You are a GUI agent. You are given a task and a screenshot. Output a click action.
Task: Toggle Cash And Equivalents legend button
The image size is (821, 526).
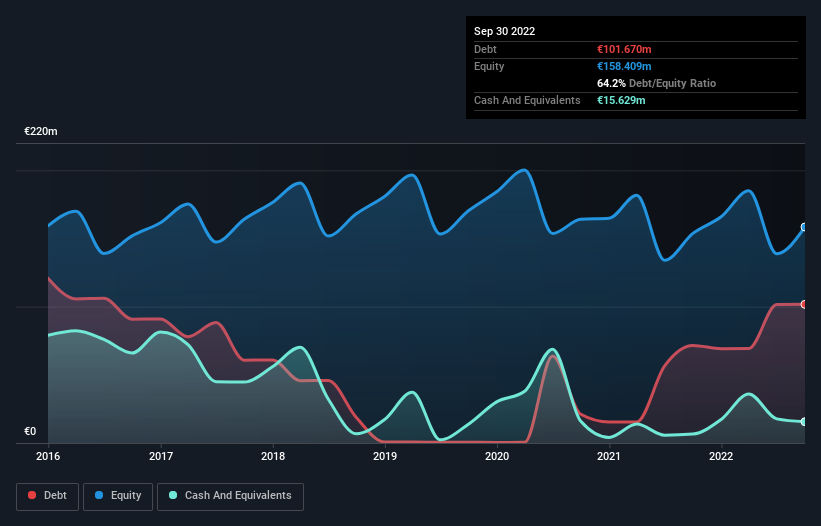(x=230, y=496)
